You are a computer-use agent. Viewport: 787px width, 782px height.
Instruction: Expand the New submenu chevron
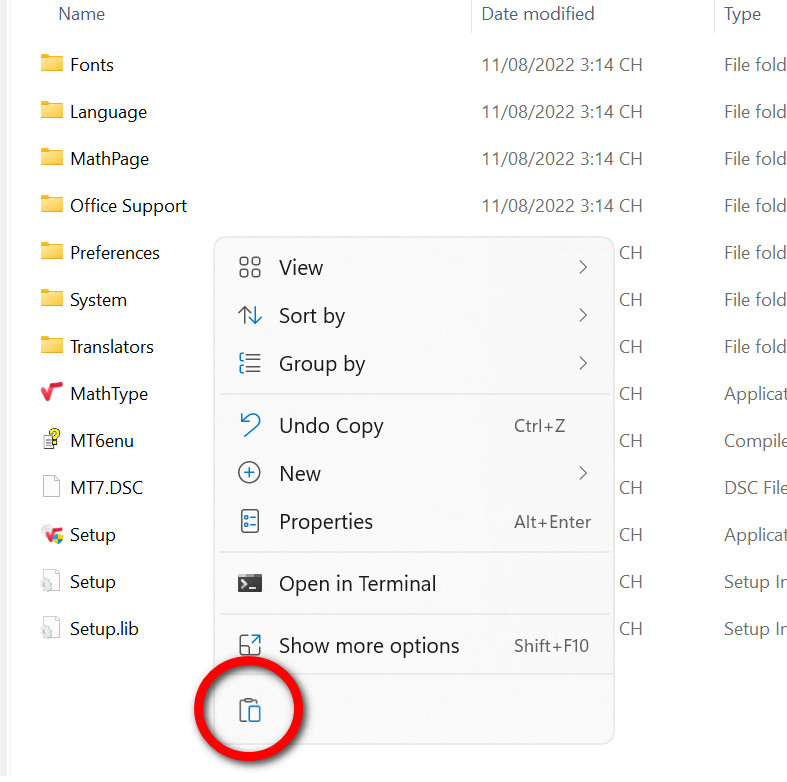(583, 473)
